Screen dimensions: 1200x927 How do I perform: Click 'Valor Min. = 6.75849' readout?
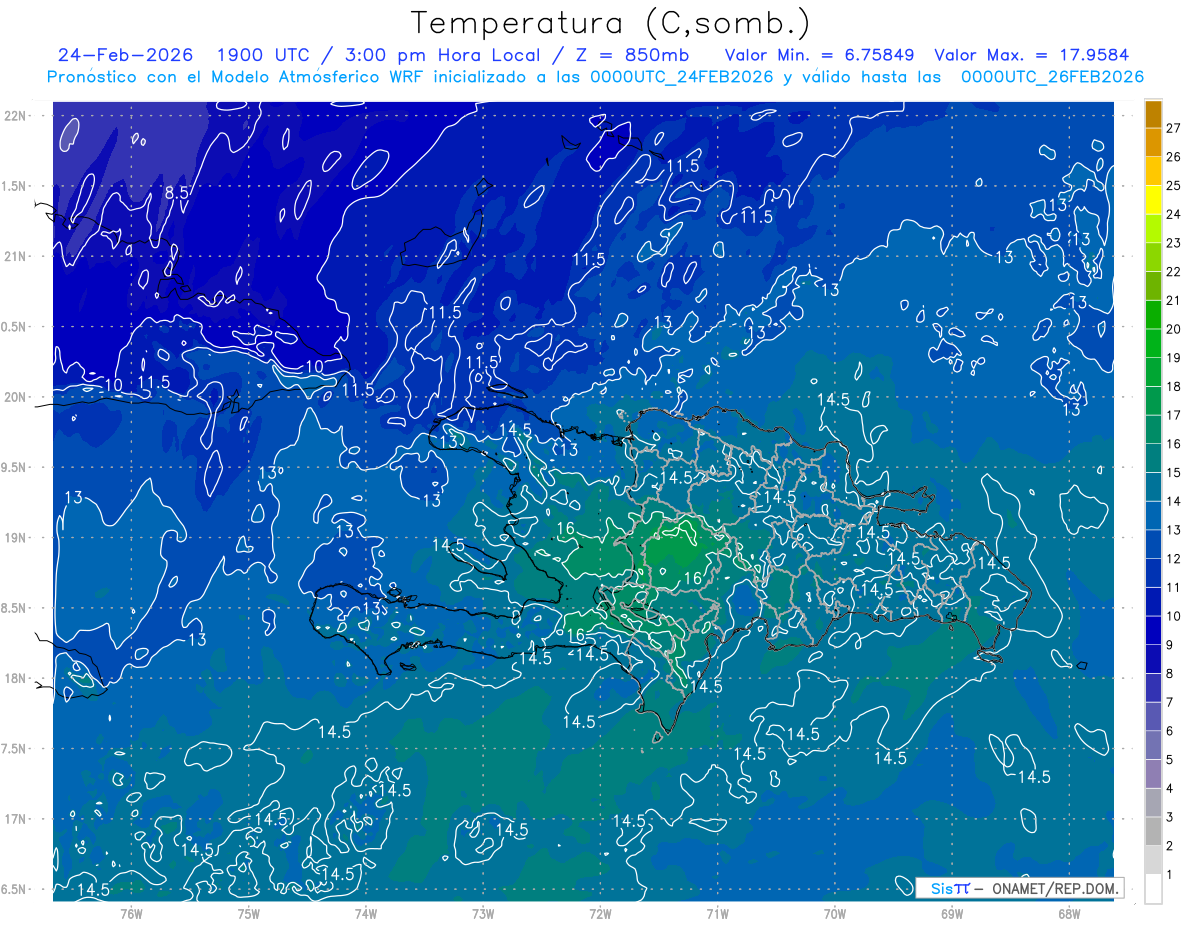point(821,55)
